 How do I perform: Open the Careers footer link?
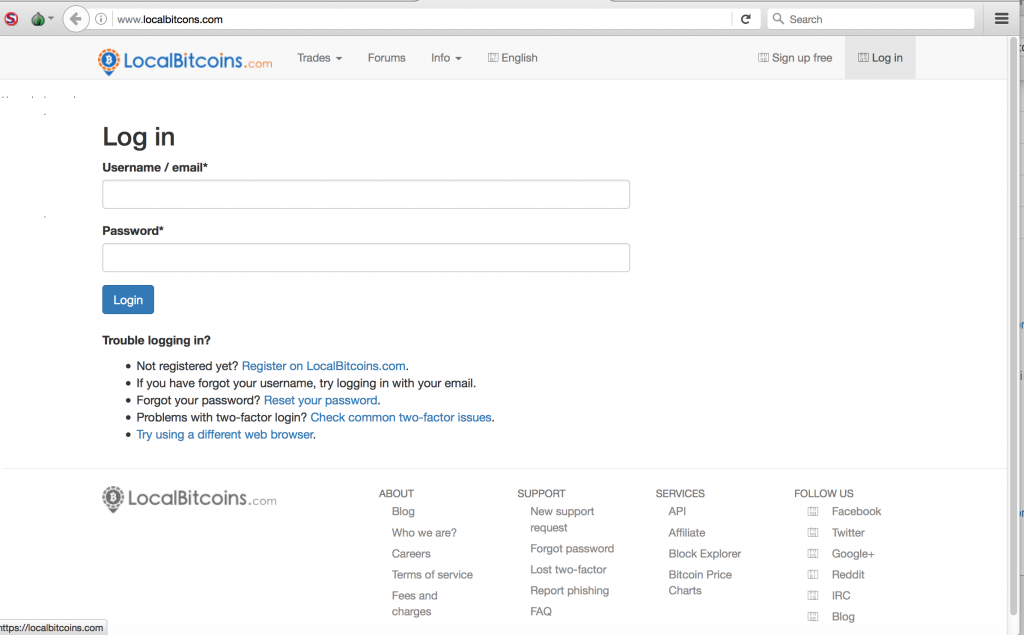tap(411, 553)
